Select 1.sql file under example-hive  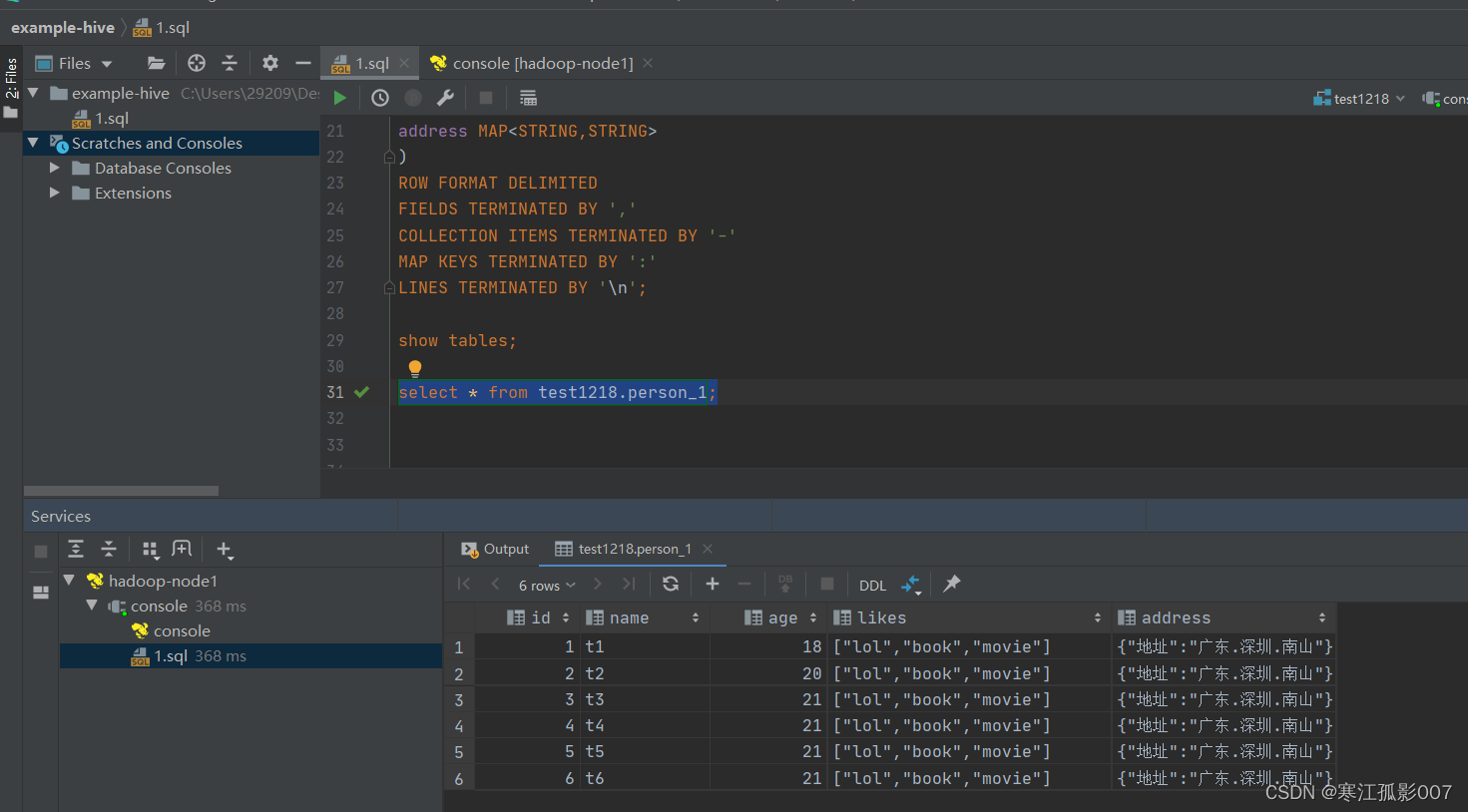[x=101, y=118]
